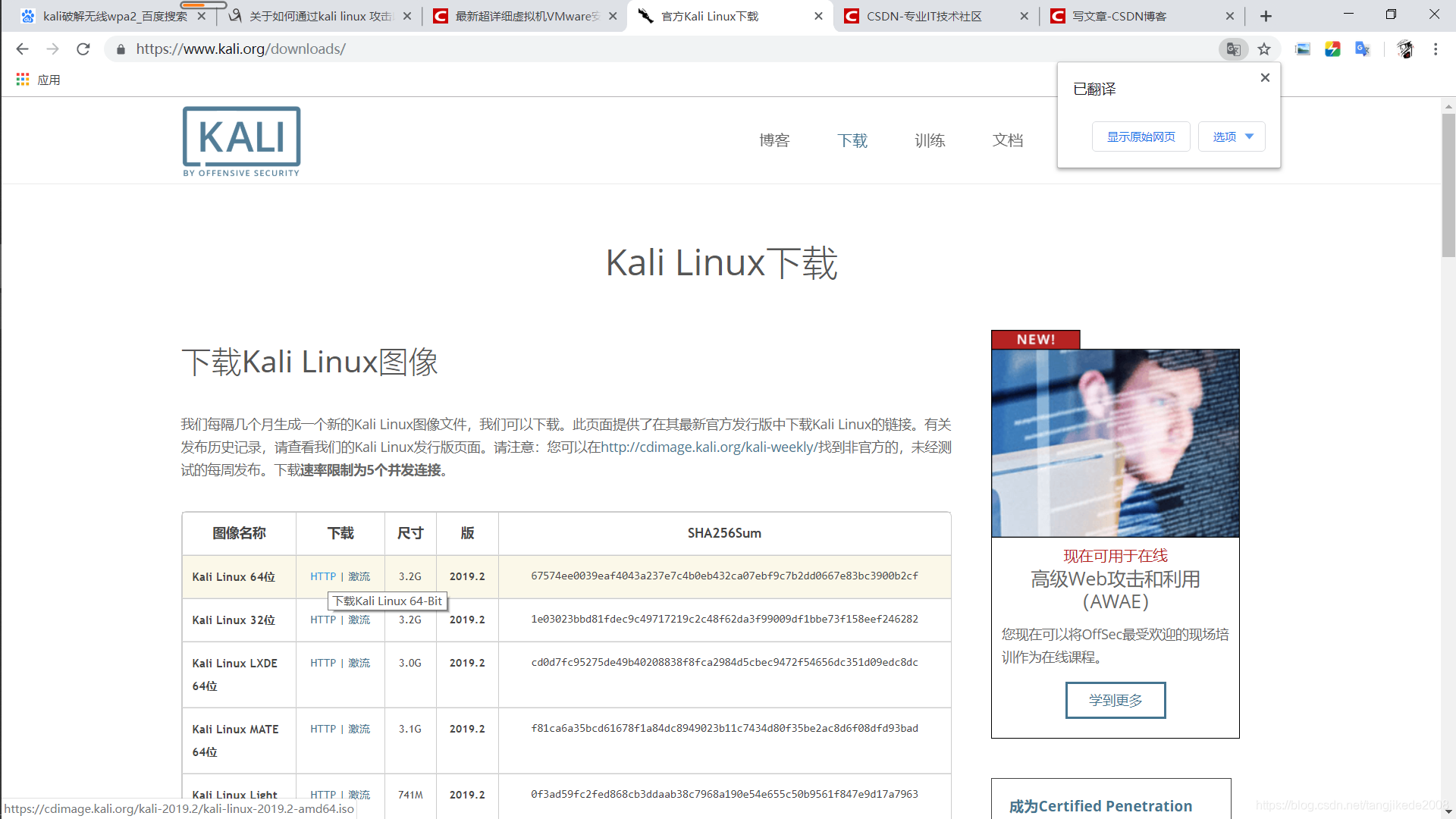Click the lock icon in address bar
Screen dimensions: 1456x819
121,49
